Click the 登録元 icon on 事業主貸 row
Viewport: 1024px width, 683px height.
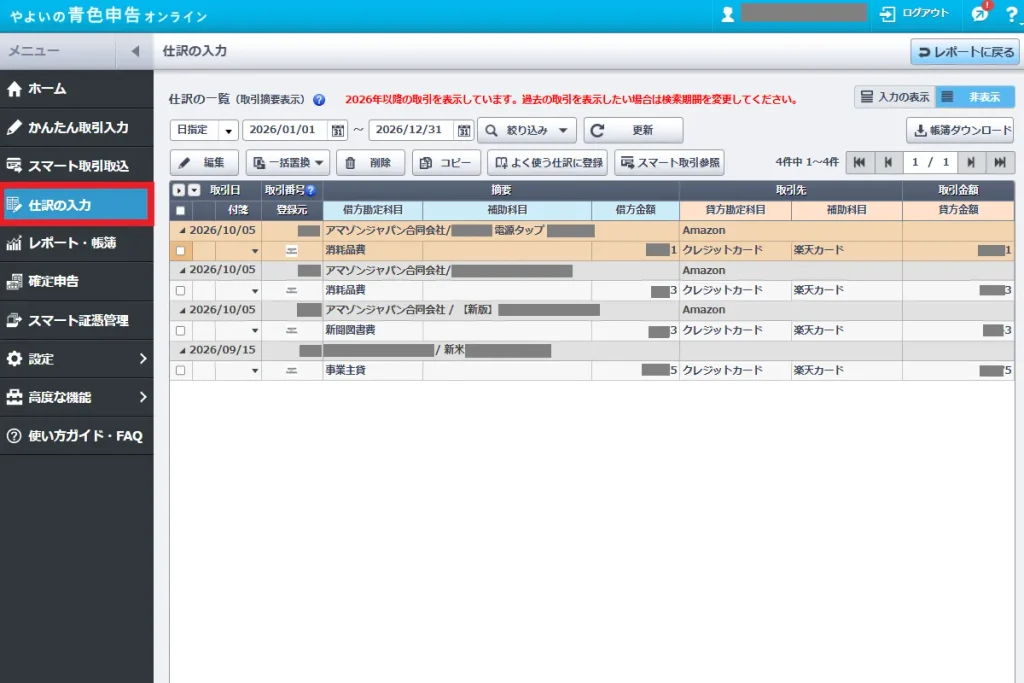click(x=292, y=370)
